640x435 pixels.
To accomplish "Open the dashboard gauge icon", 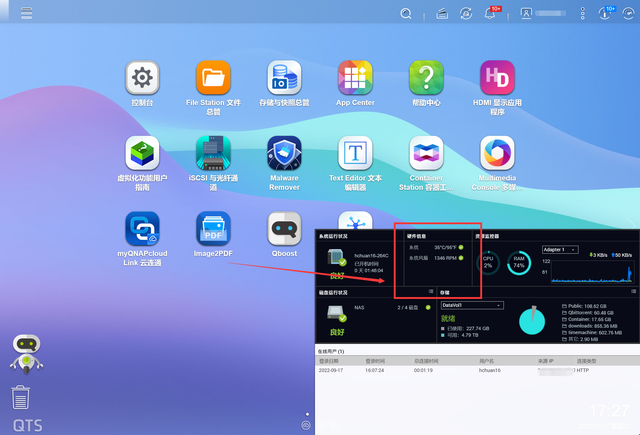I will click(629, 13).
